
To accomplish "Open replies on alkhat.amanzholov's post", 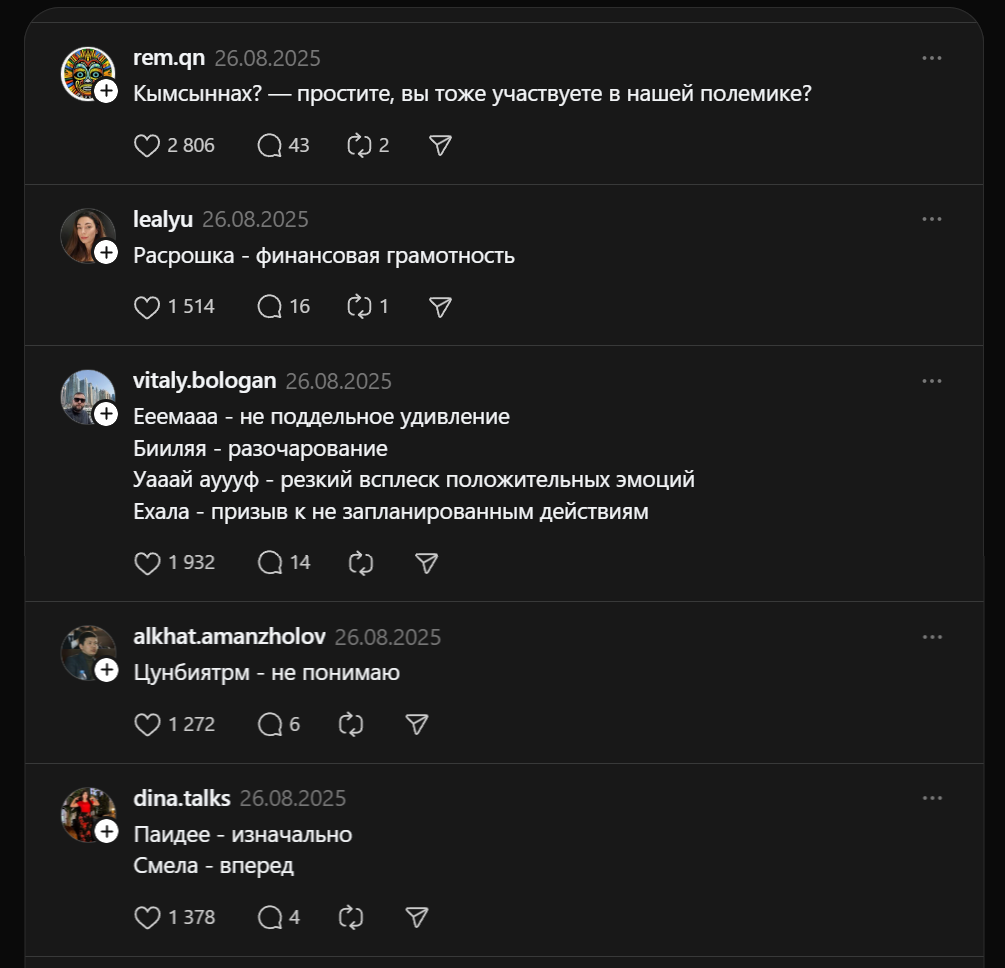I will coord(270,724).
